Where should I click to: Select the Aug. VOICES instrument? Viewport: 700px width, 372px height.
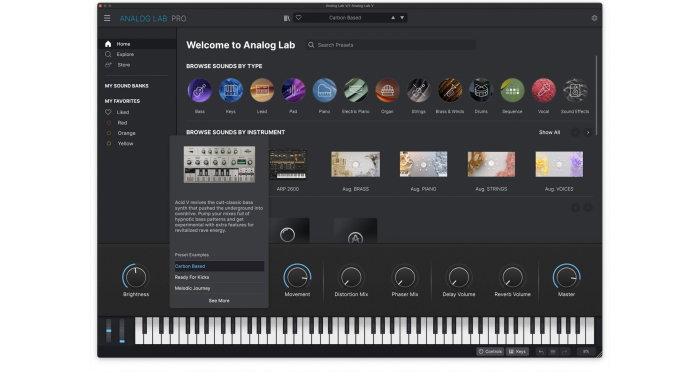point(559,164)
